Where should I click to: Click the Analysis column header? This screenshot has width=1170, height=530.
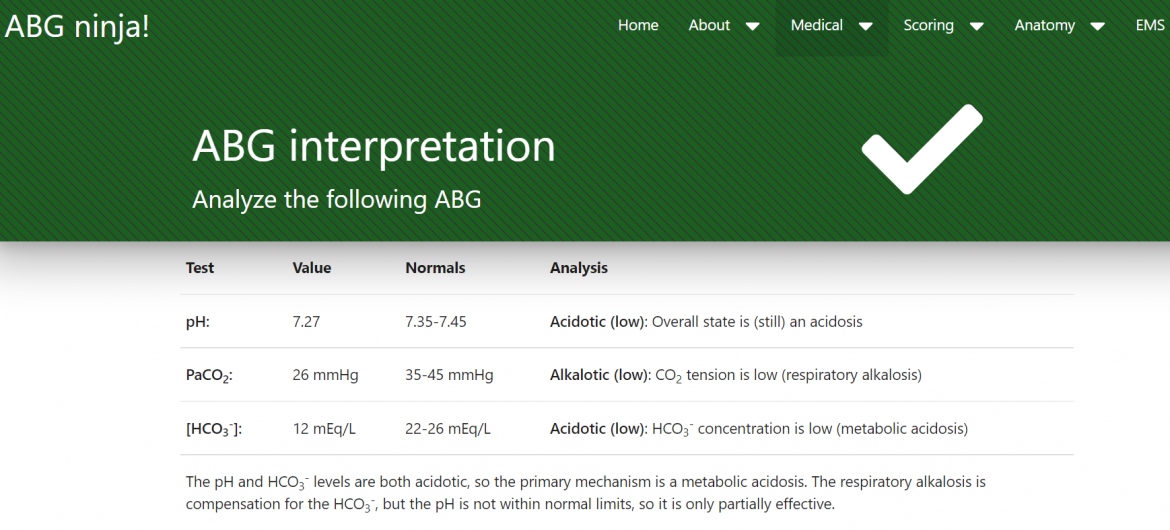[x=578, y=268]
